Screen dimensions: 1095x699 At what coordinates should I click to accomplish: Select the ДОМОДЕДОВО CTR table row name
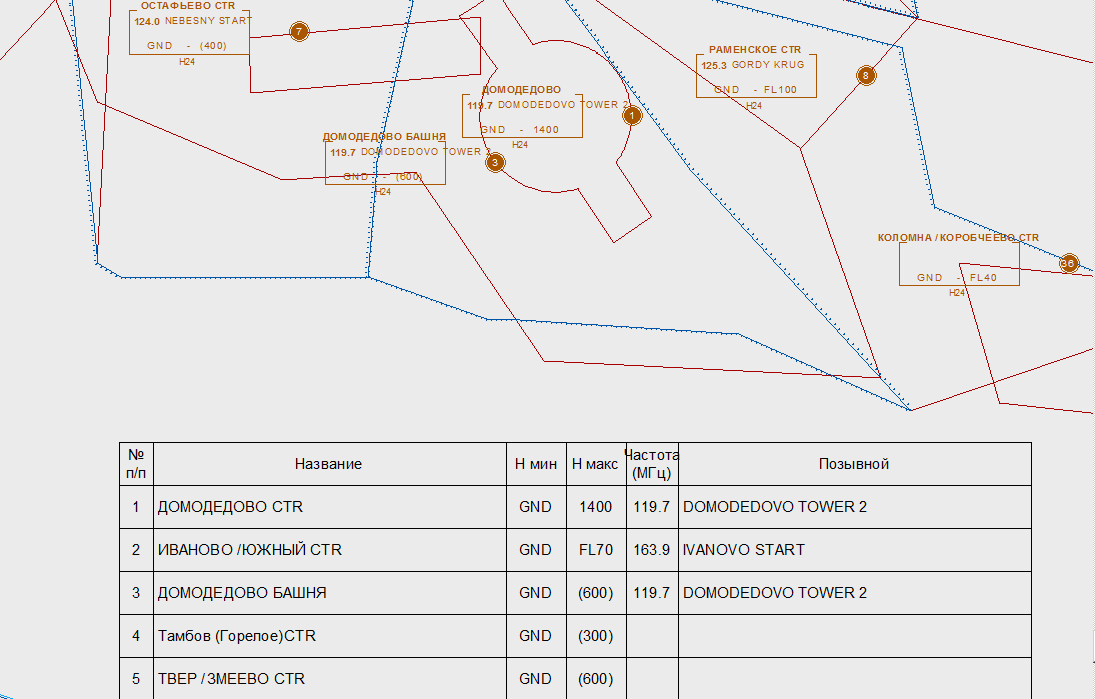click(230, 507)
